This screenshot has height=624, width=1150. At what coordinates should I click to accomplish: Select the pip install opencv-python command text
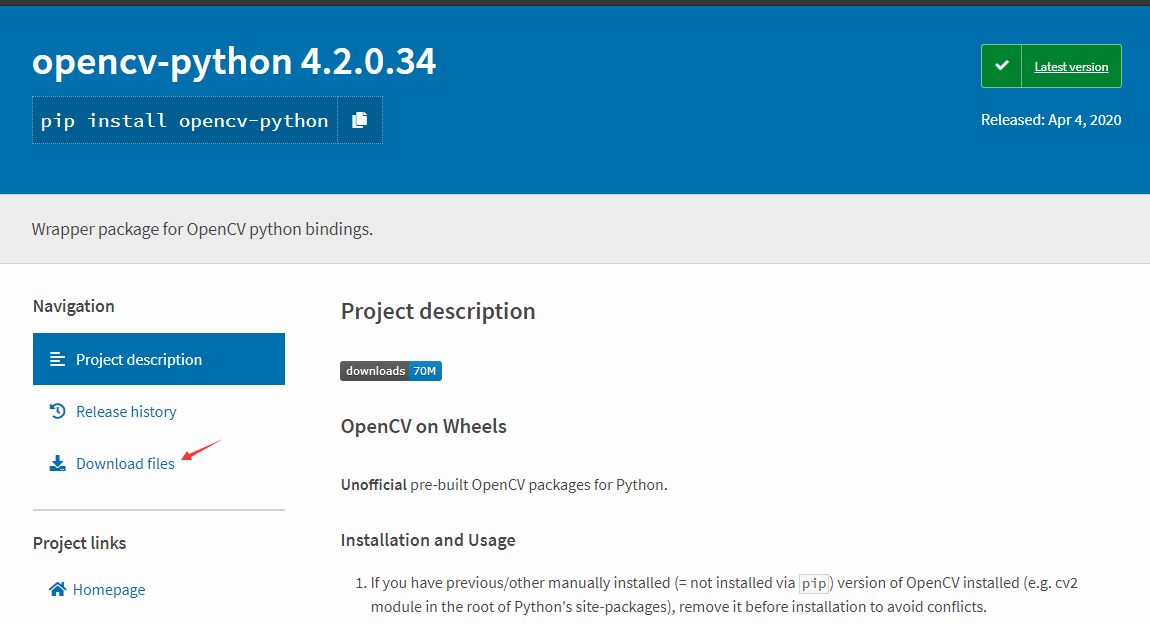point(185,120)
